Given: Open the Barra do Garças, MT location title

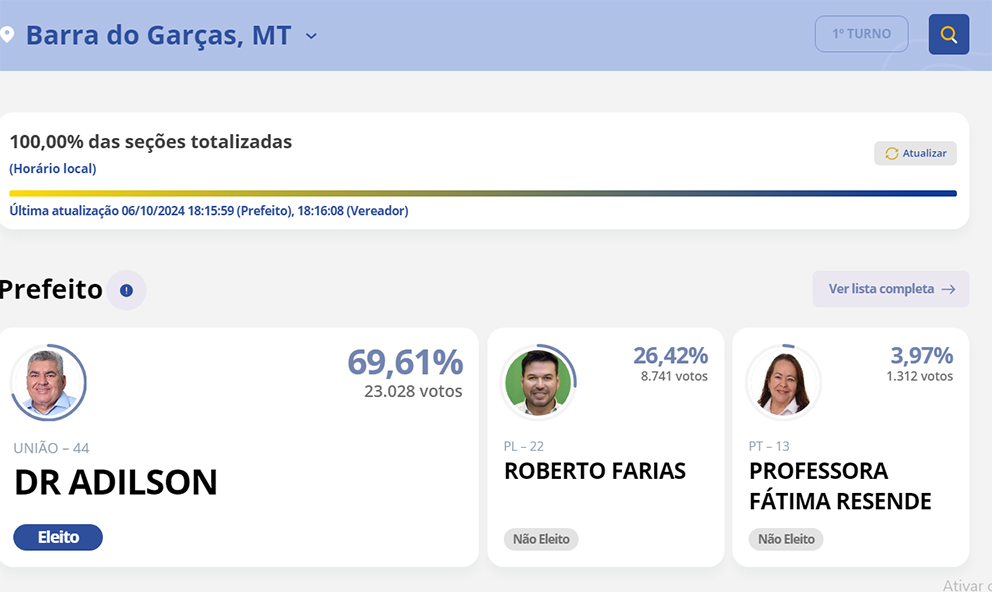Looking at the screenshot, I should pos(158,35).
